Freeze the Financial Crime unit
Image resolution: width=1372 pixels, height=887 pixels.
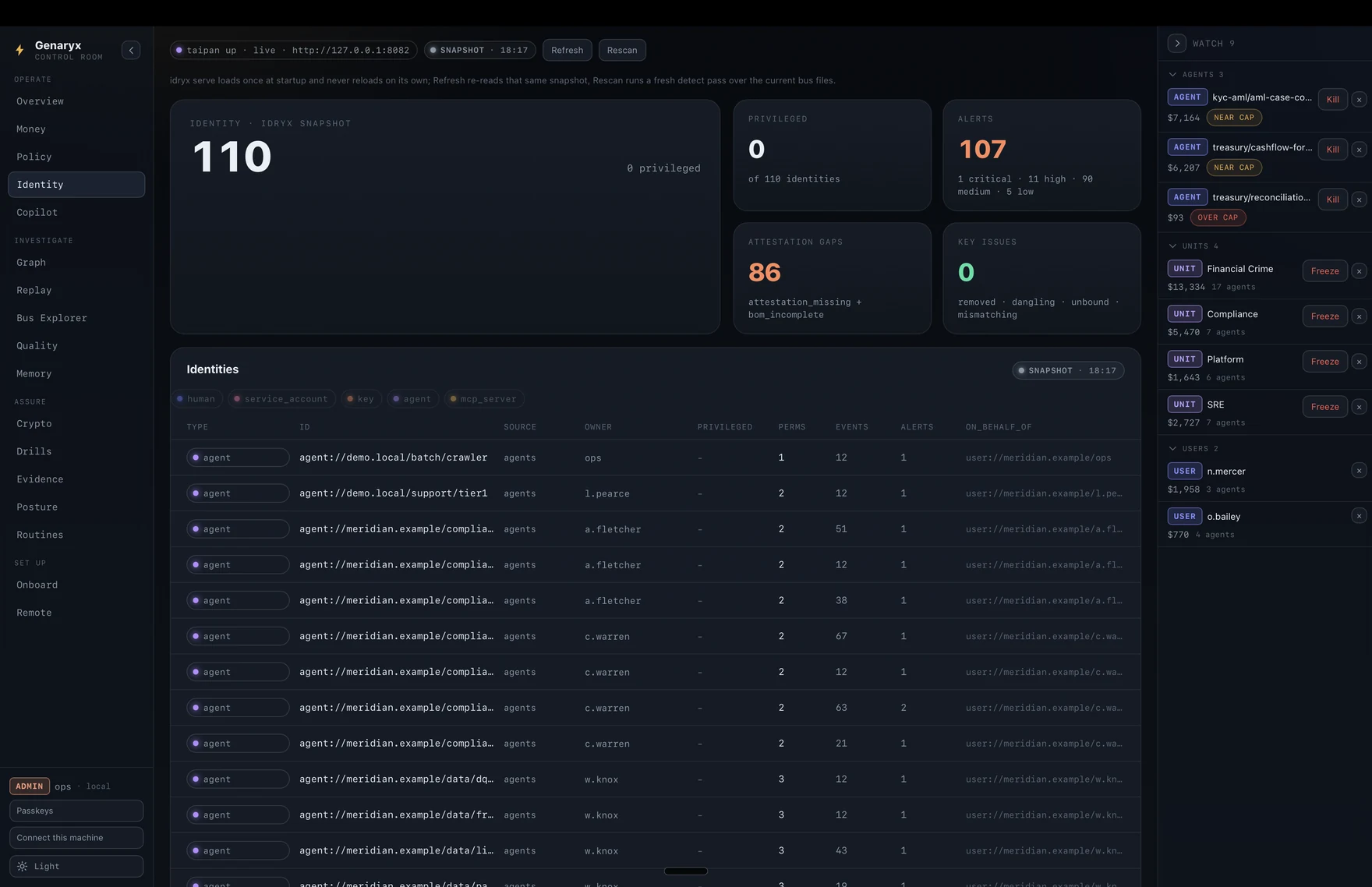pos(1325,271)
